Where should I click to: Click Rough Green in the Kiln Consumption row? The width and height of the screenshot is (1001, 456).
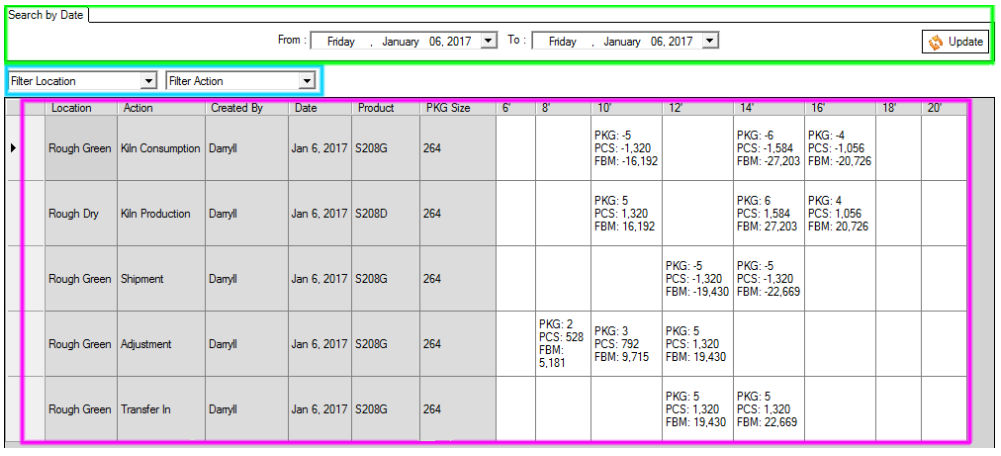click(x=81, y=148)
